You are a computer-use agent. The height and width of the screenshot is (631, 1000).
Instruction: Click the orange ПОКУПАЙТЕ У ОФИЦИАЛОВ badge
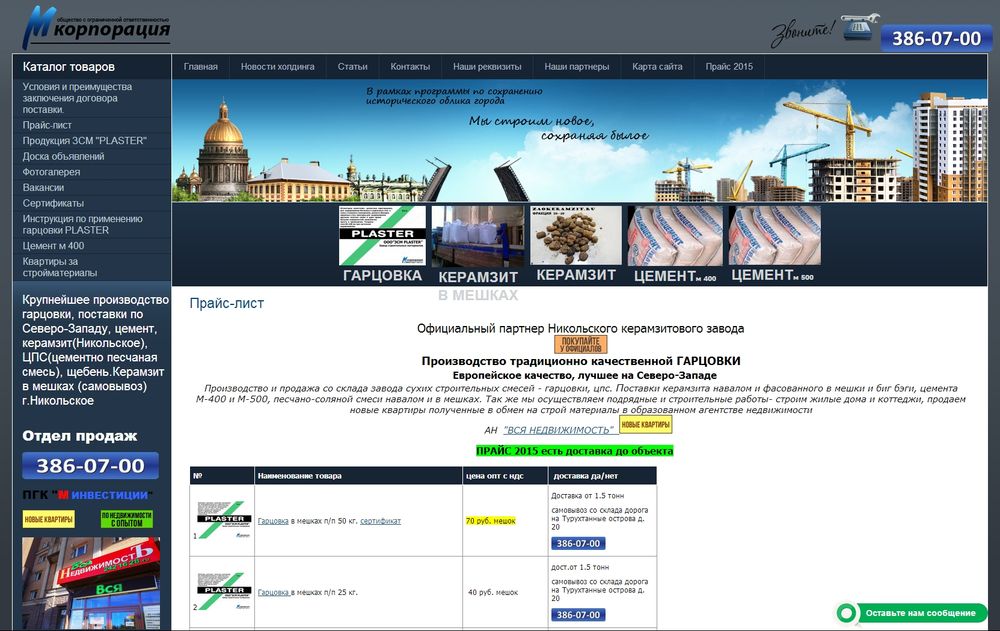pos(580,345)
